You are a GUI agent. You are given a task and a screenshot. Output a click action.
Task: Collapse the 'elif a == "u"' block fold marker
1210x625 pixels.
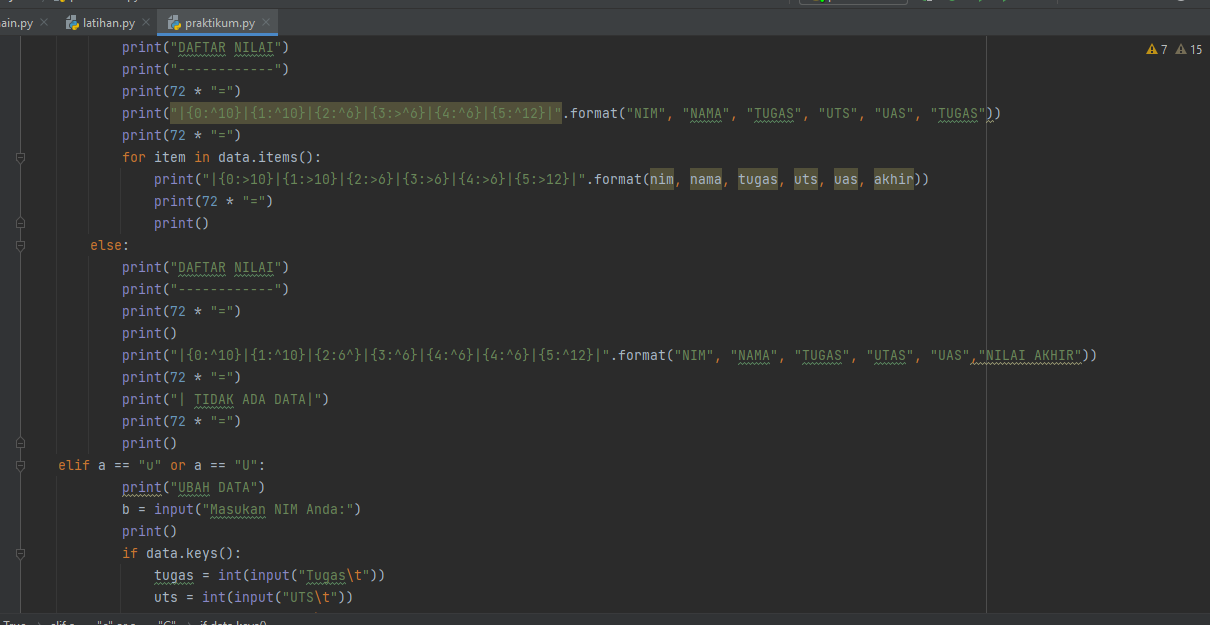pyautogui.click(x=20, y=465)
